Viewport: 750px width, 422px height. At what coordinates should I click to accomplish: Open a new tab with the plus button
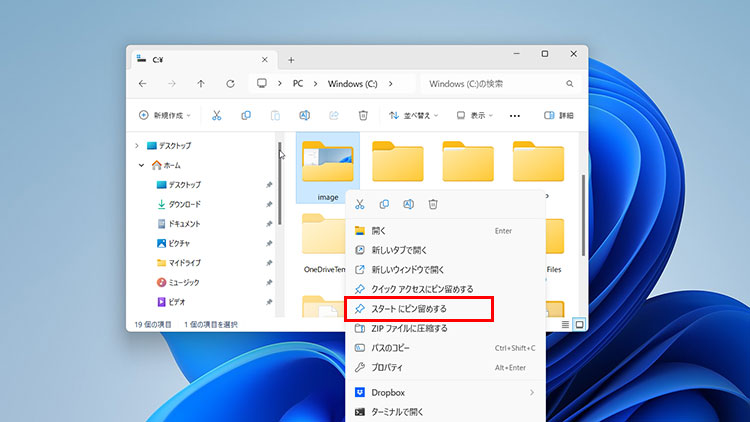pos(291,59)
